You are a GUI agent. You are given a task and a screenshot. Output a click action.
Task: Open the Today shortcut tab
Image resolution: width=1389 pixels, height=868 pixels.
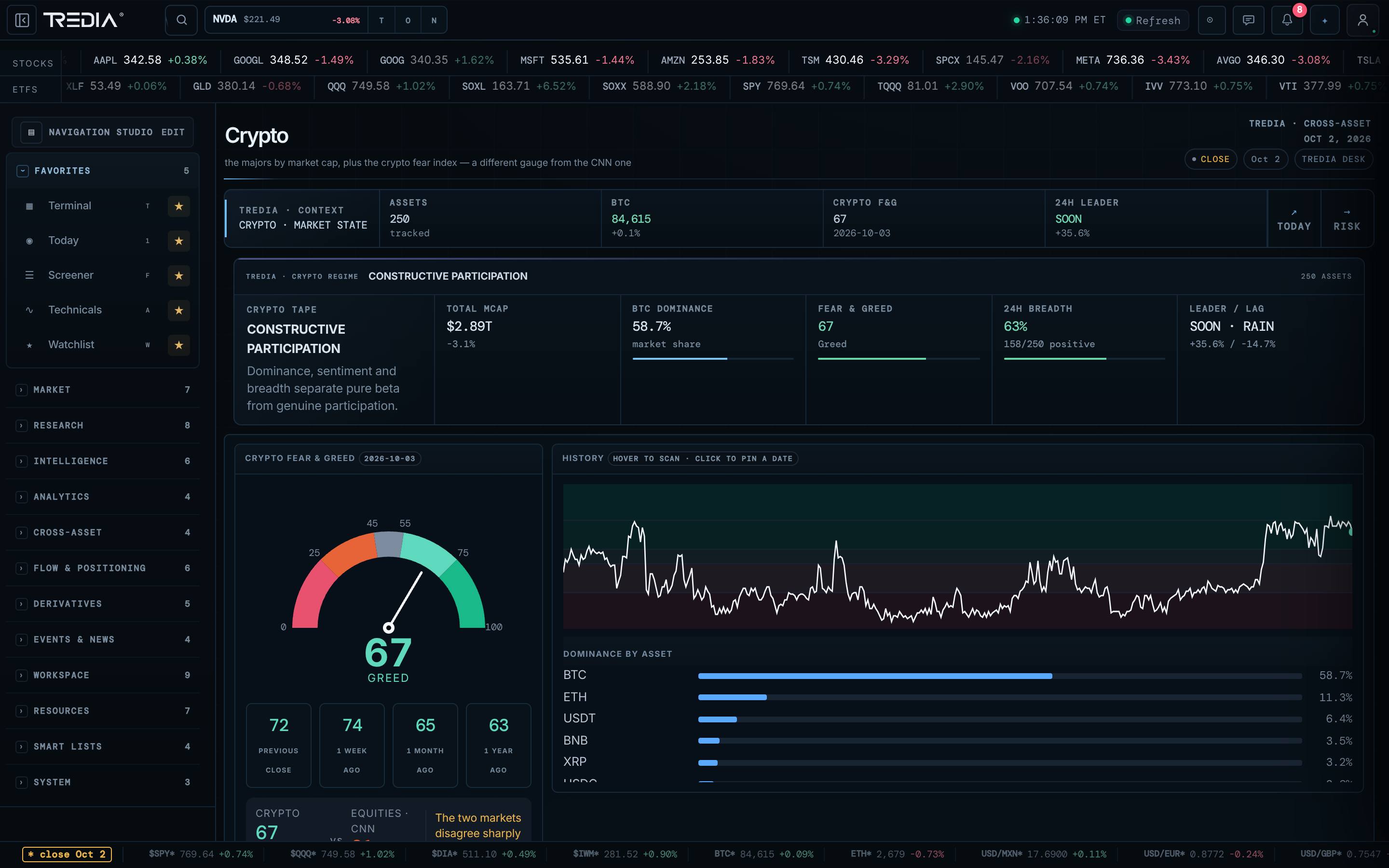tap(1294, 219)
